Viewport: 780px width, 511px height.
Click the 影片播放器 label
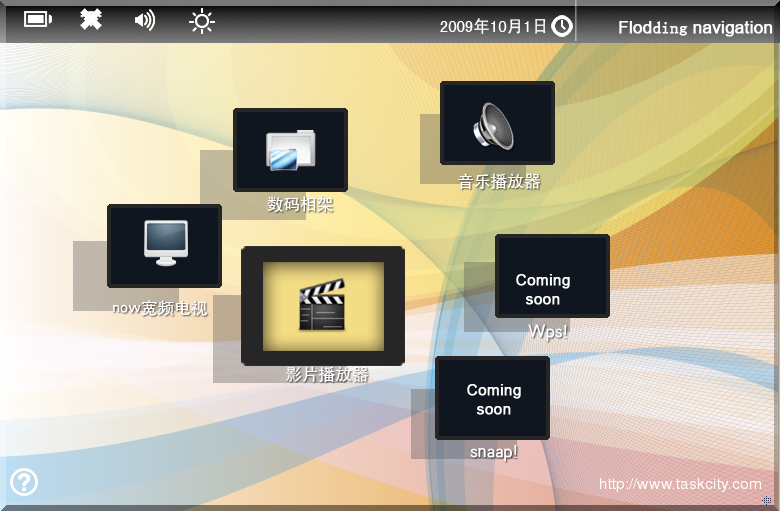pyautogui.click(x=327, y=375)
